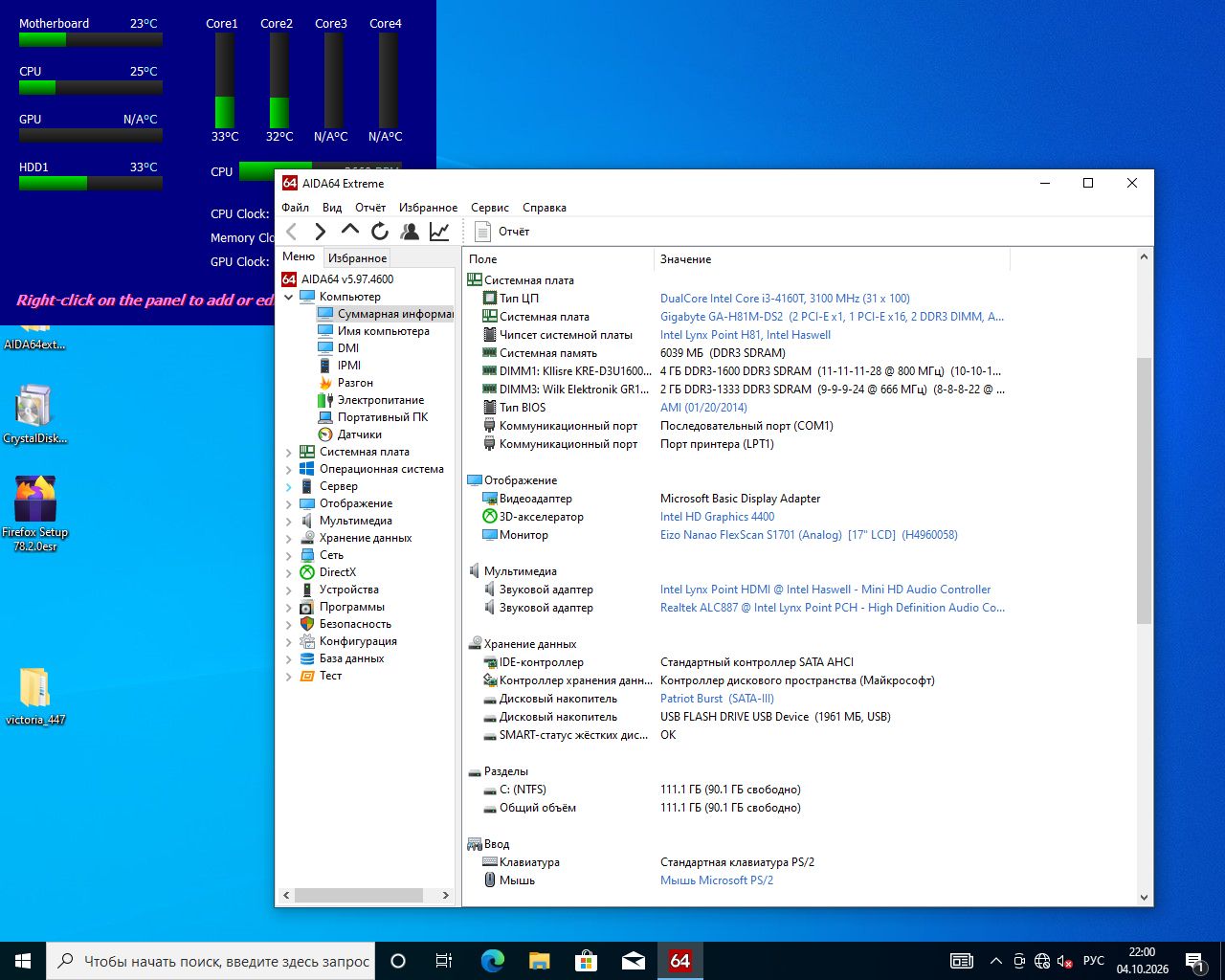Expand the Операционная система tree node
The height and width of the screenshot is (980, 1225).
pos(289,469)
